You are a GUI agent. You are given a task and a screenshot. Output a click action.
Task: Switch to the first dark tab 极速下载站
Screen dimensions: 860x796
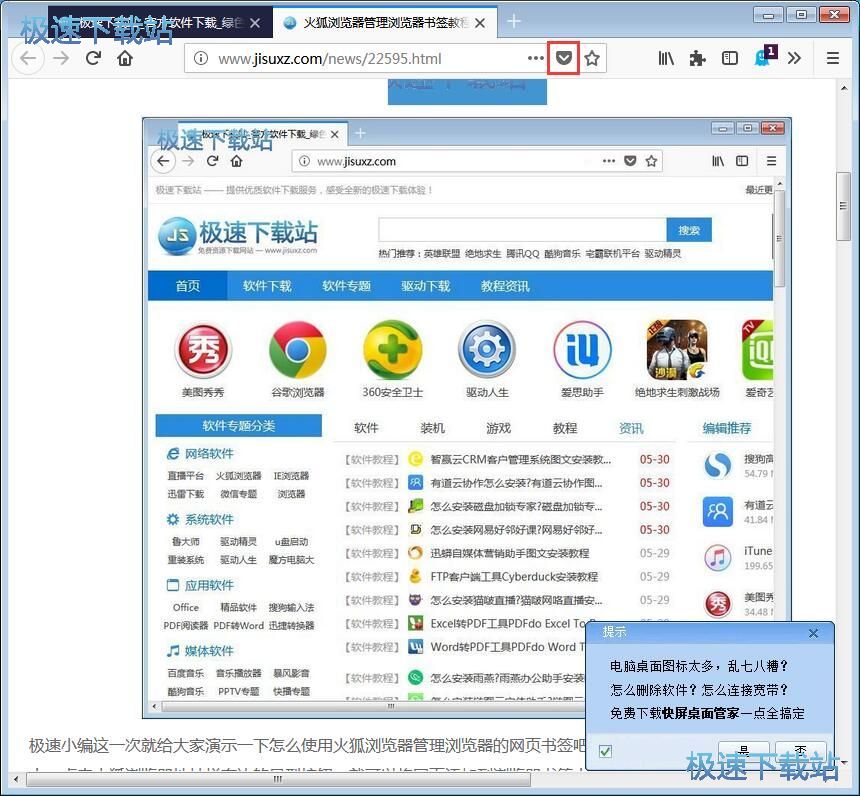pyautogui.click(x=160, y=22)
